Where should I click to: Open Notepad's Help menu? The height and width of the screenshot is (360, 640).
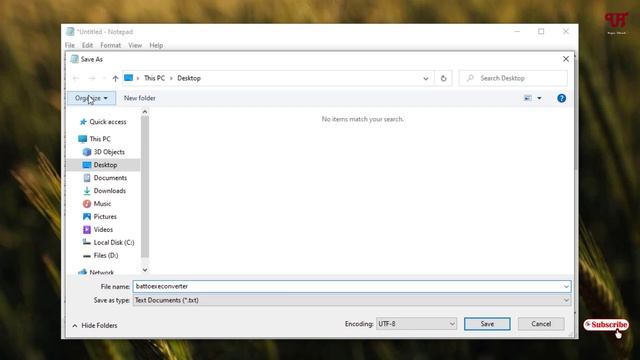point(156,45)
